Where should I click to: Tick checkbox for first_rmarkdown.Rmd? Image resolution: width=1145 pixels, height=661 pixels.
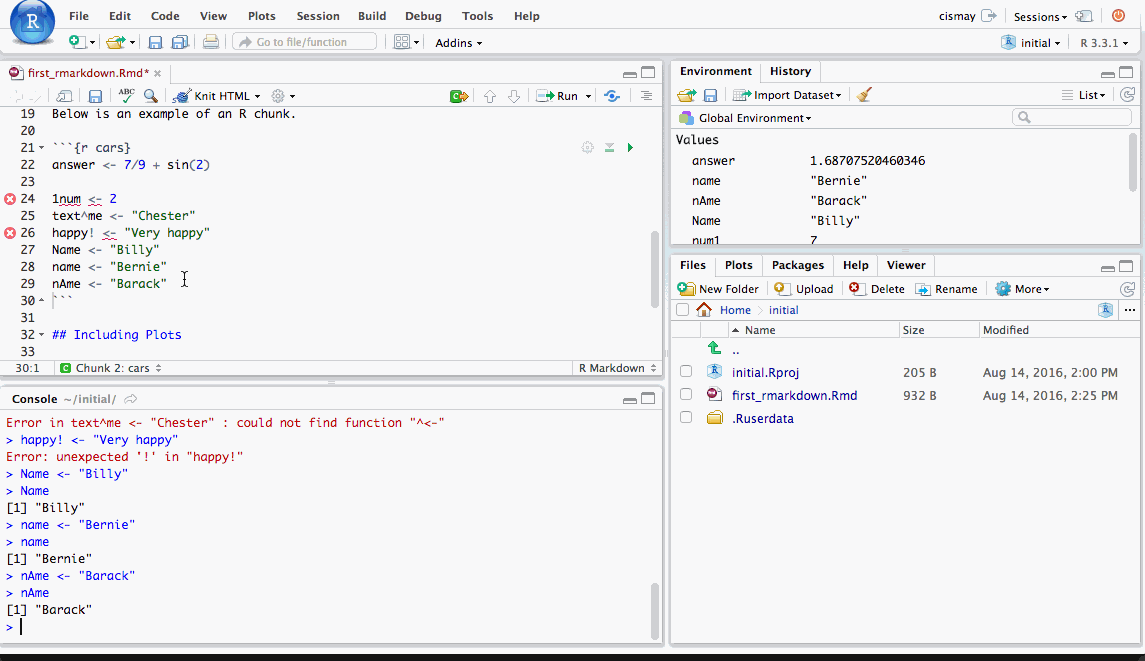coord(686,394)
